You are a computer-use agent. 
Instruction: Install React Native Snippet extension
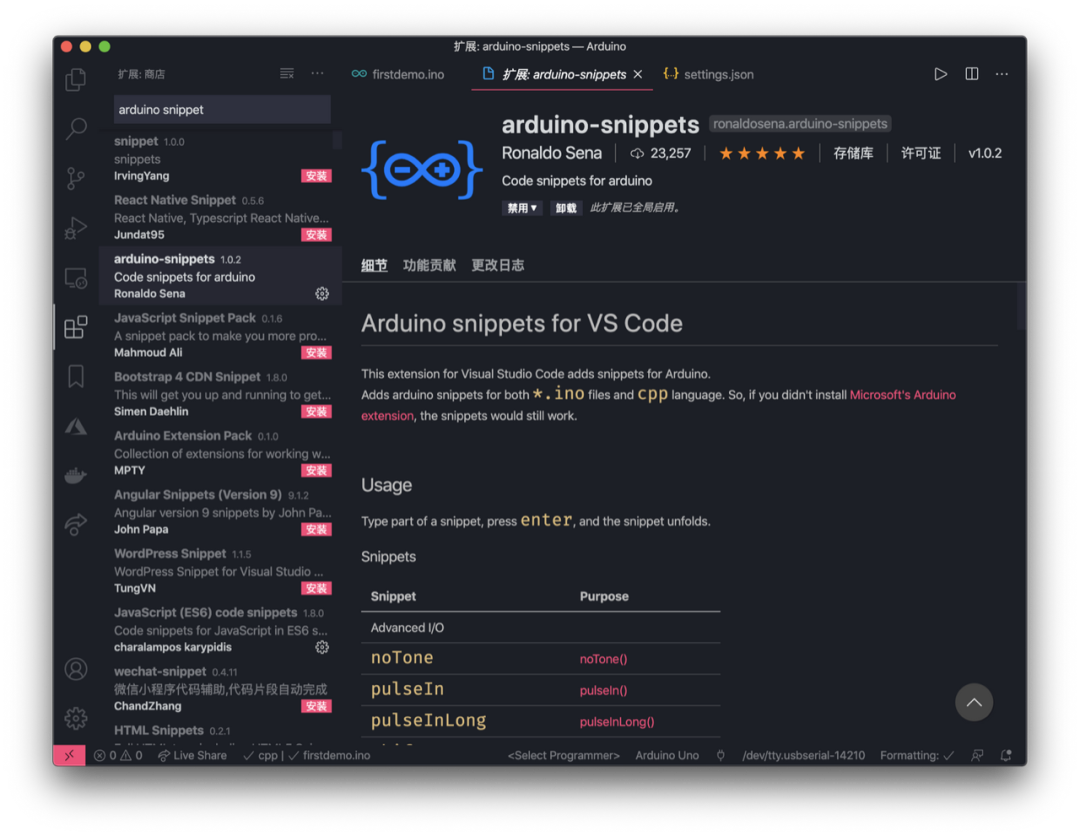(x=316, y=235)
